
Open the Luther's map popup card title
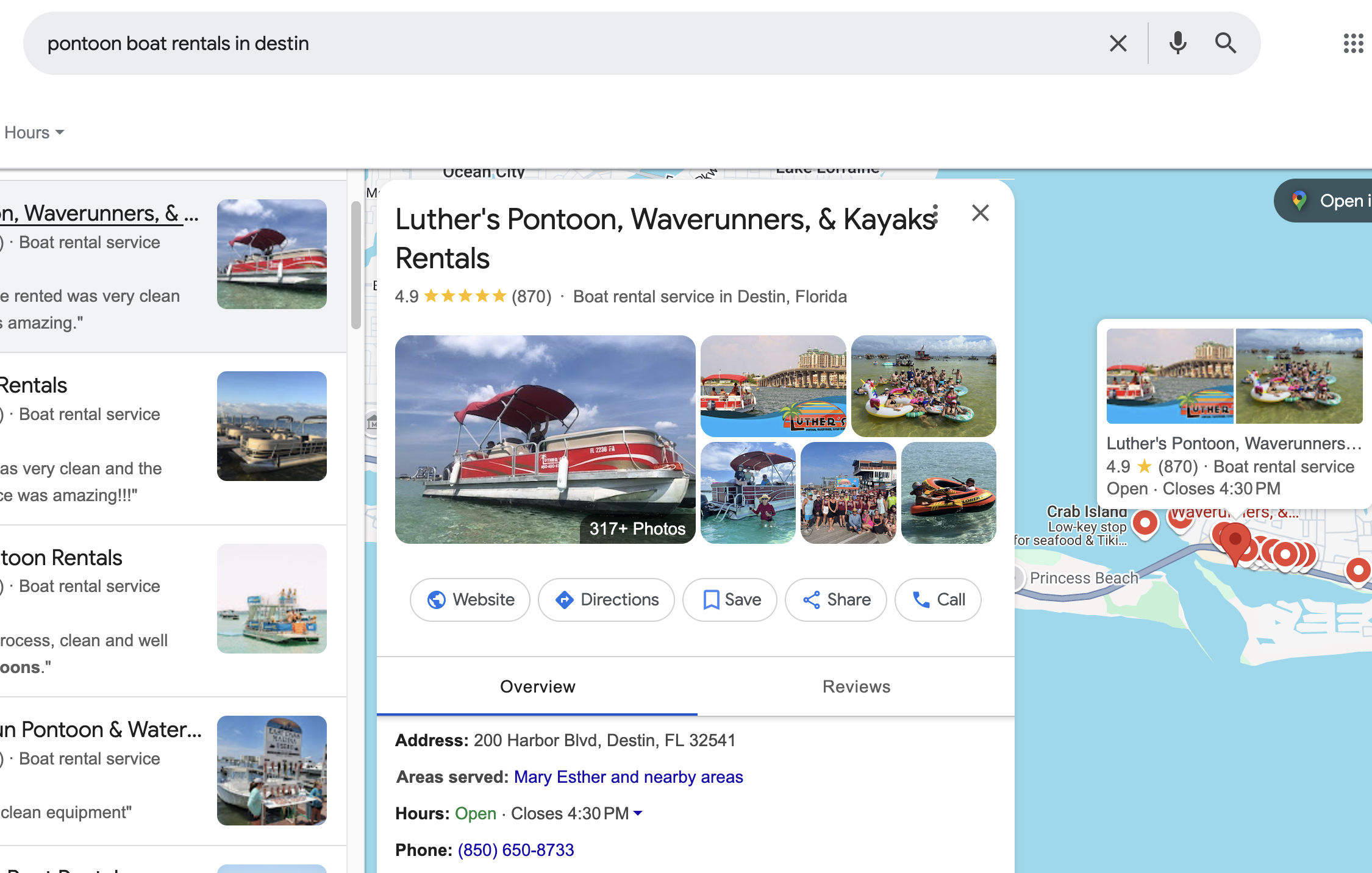1234,443
